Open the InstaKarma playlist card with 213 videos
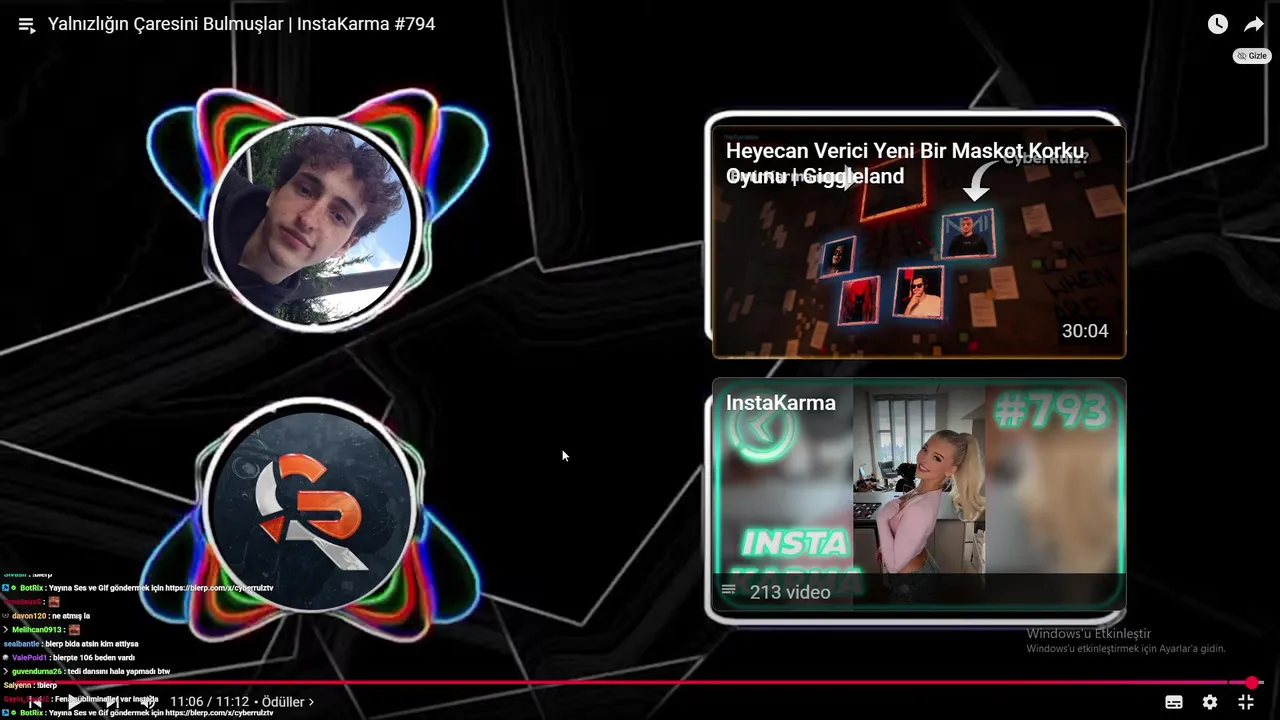Viewport: 1280px width, 720px height. tap(919, 494)
